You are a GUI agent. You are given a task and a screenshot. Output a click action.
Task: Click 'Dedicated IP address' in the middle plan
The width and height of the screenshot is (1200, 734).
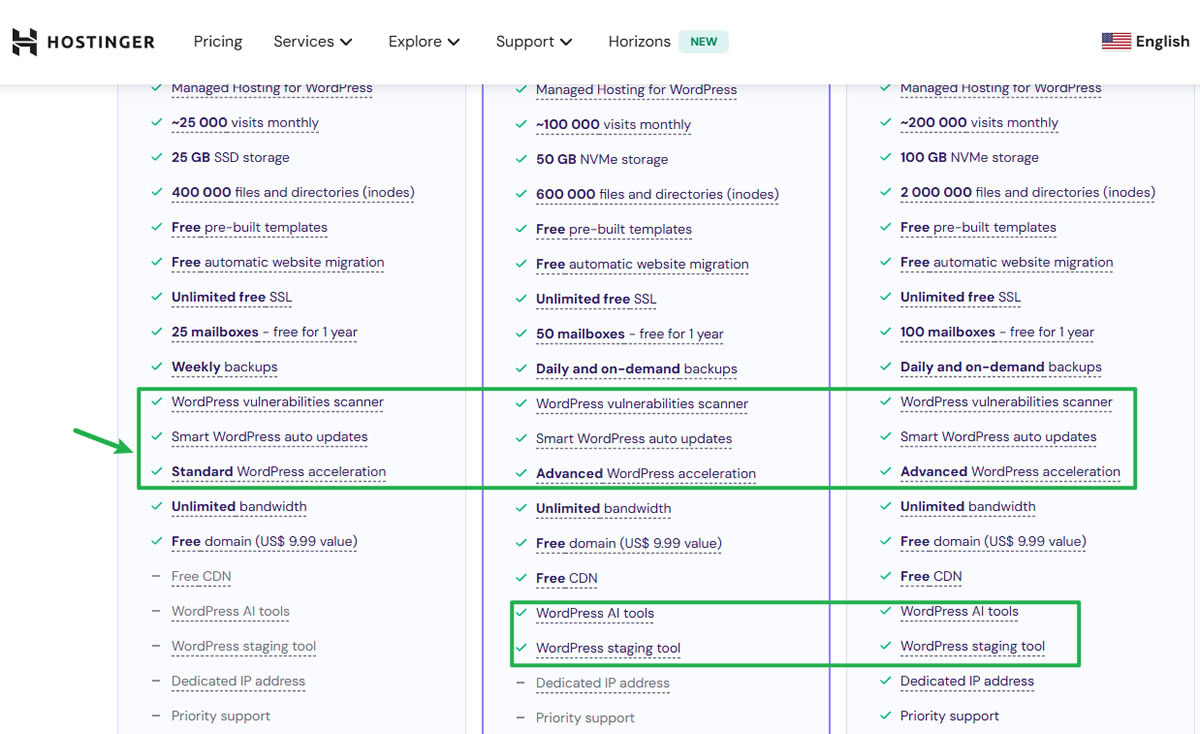602,685
